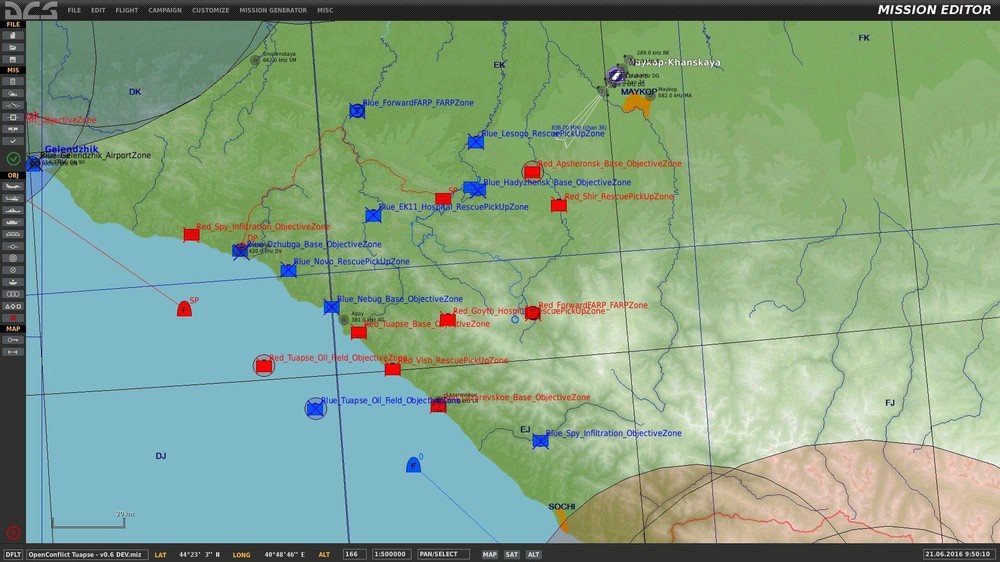Viewport: 1000px width, 562px height.
Task: Select the trigger zone concentric circle tool
Action: coord(13,258)
